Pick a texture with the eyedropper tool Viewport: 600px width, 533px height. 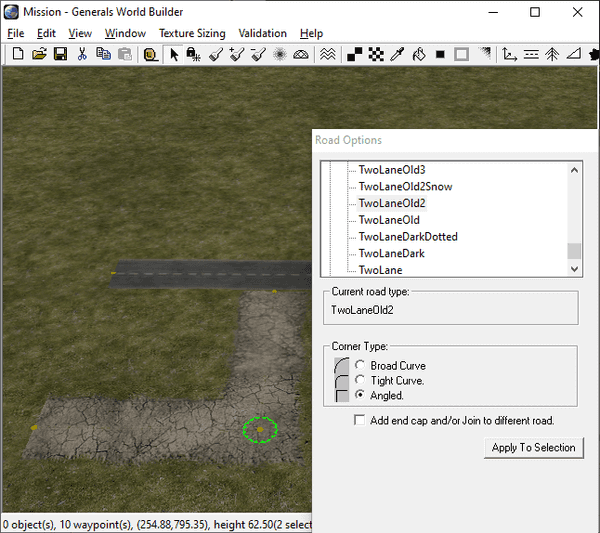click(x=397, y=54)
